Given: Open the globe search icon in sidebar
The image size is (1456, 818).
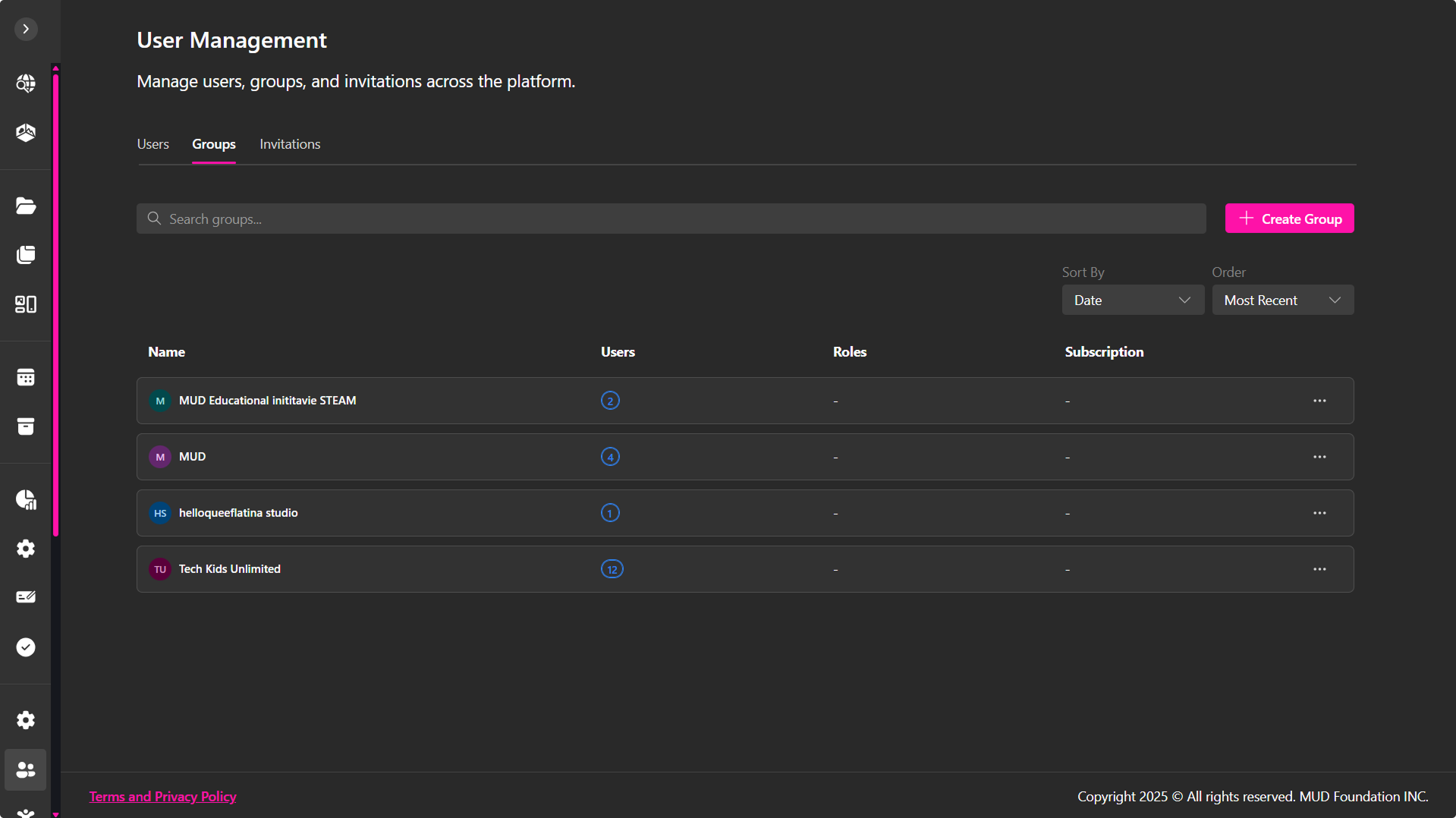Looking at the screenshot, I should 26,83.
